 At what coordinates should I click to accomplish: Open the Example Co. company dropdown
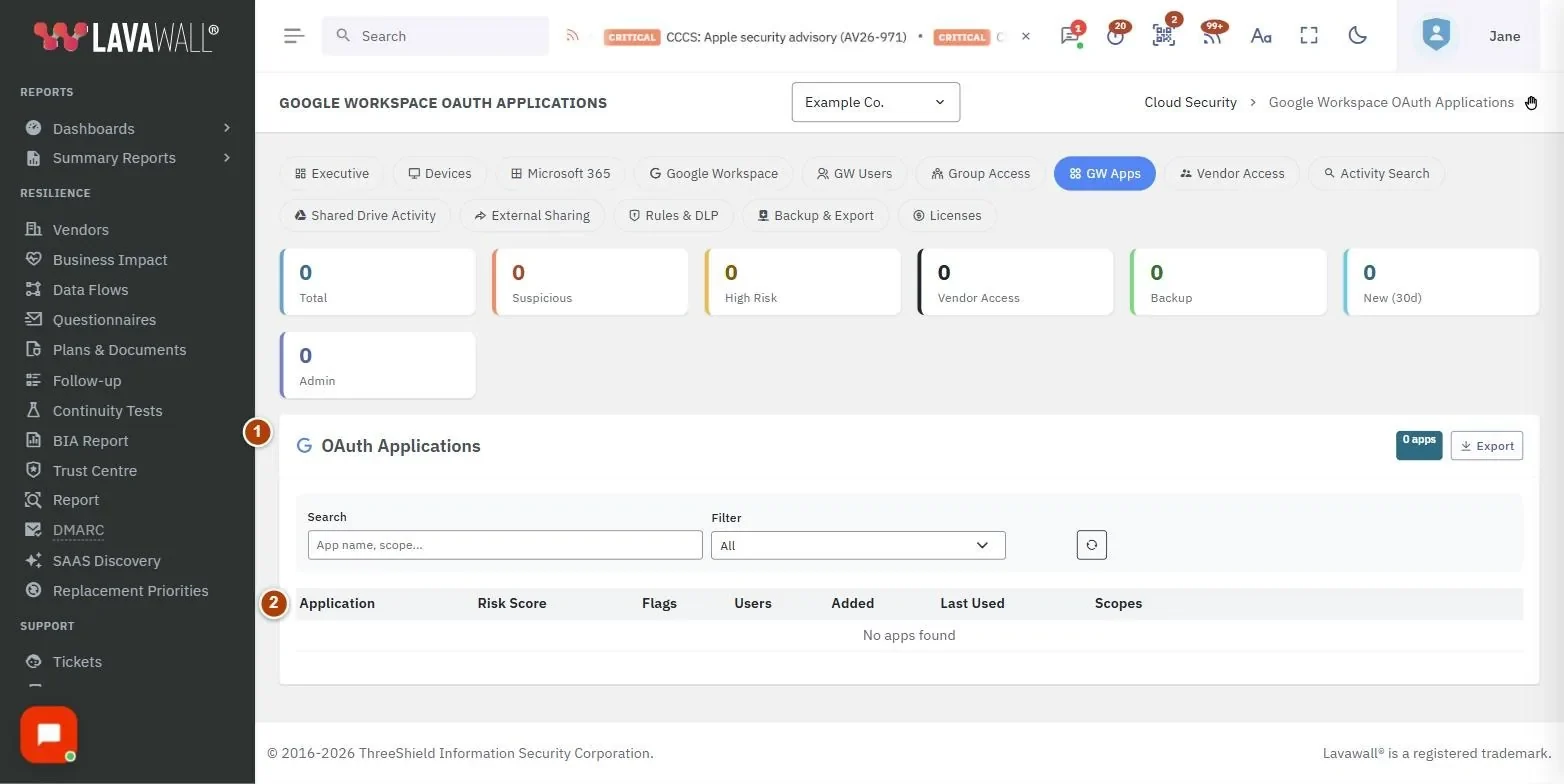click(876, 102)
